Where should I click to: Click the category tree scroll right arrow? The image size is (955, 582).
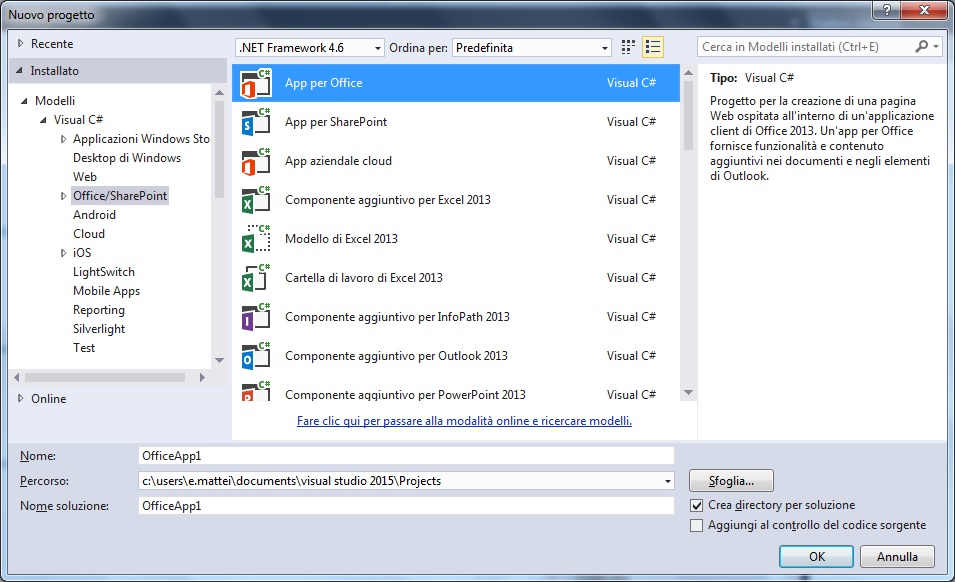click(x=202, y=377)
